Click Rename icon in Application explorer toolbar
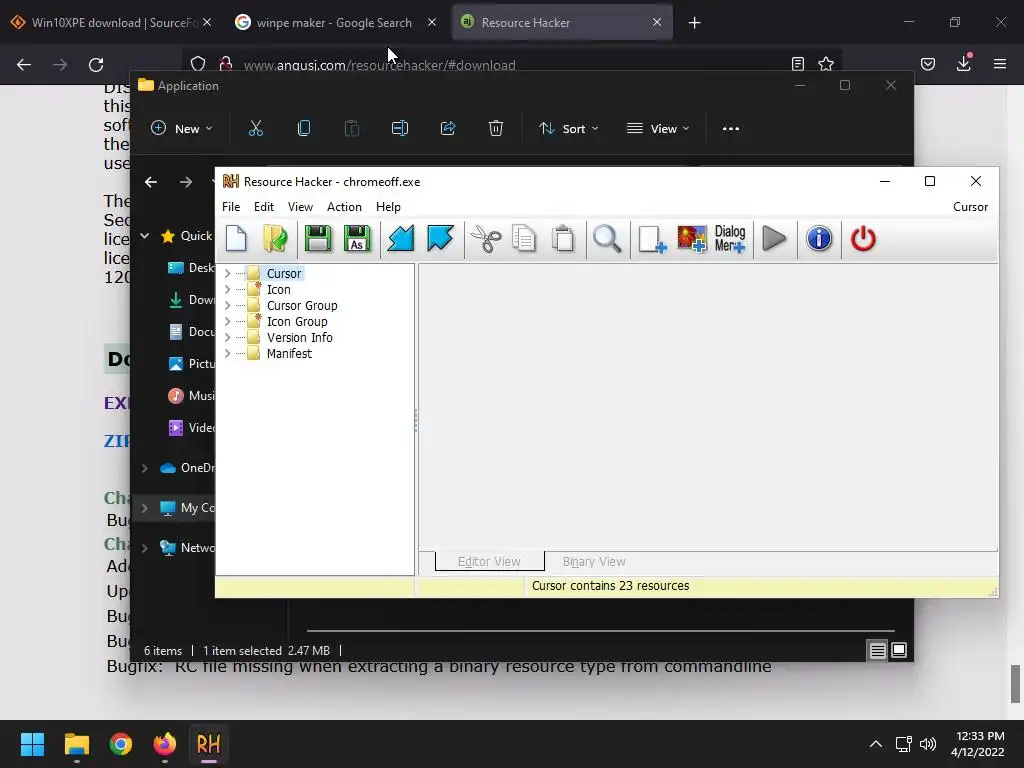The height and width of the screenshot is (768, 1024). 400,129
